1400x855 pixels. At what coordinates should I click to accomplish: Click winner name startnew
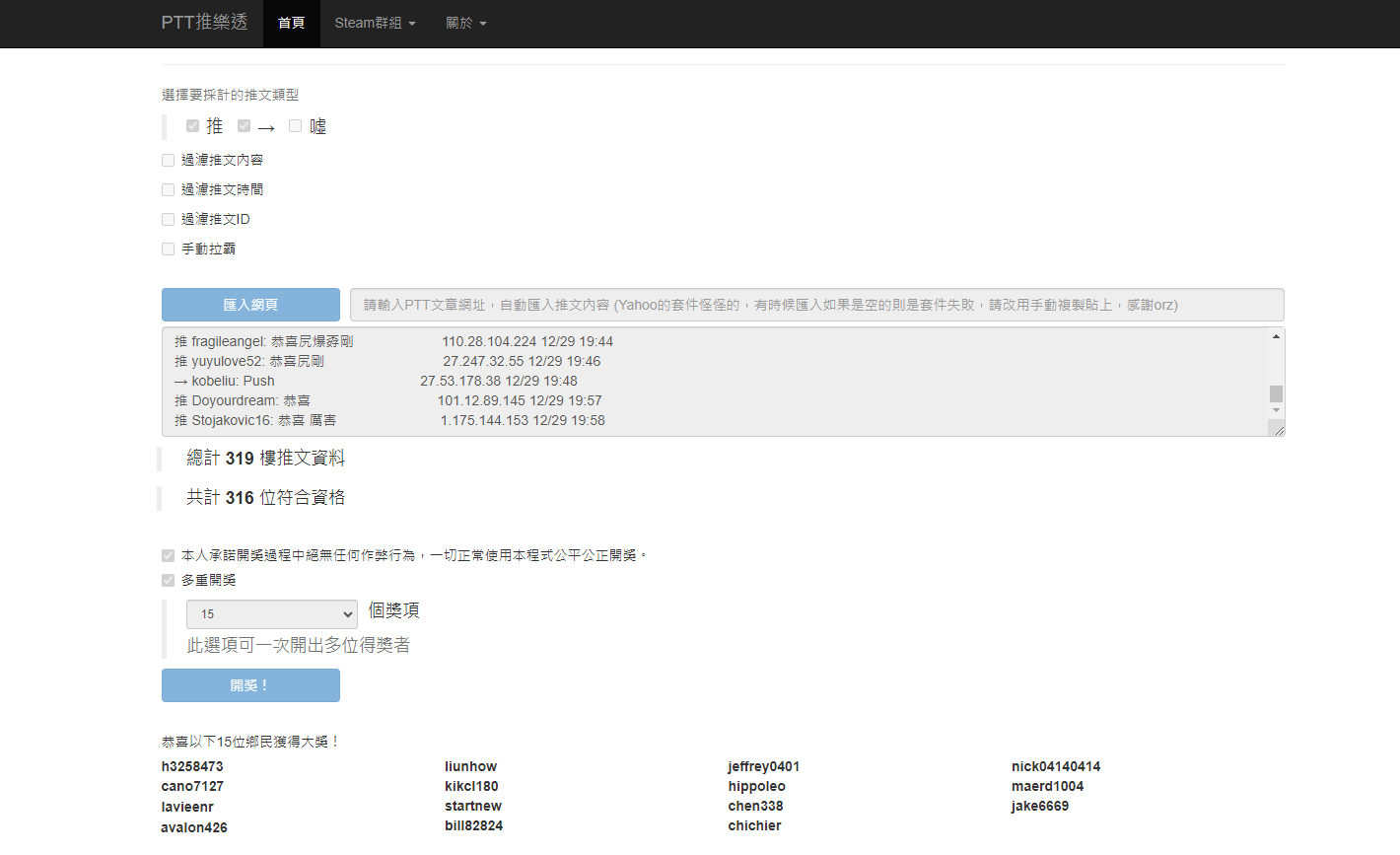tap(473, 806)
